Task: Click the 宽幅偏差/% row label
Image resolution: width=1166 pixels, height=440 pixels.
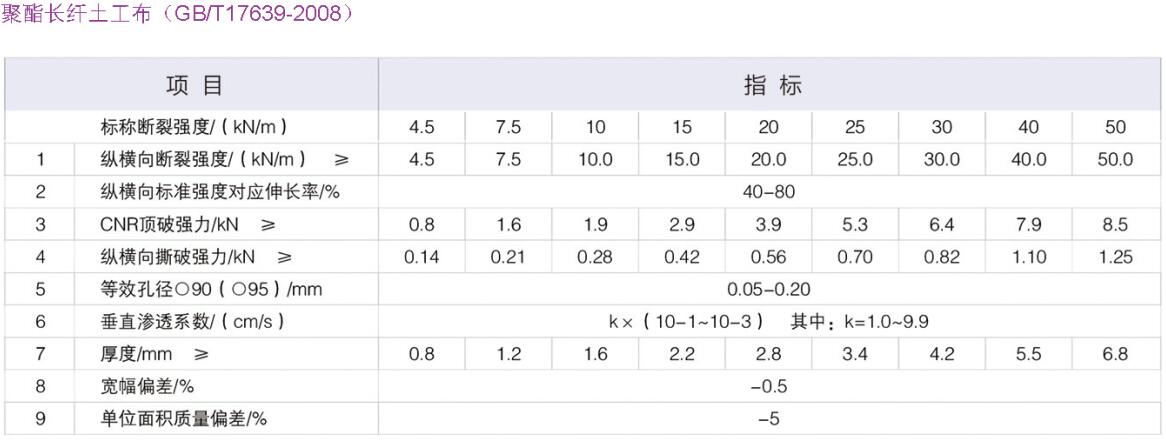Action: pos(141,387)
